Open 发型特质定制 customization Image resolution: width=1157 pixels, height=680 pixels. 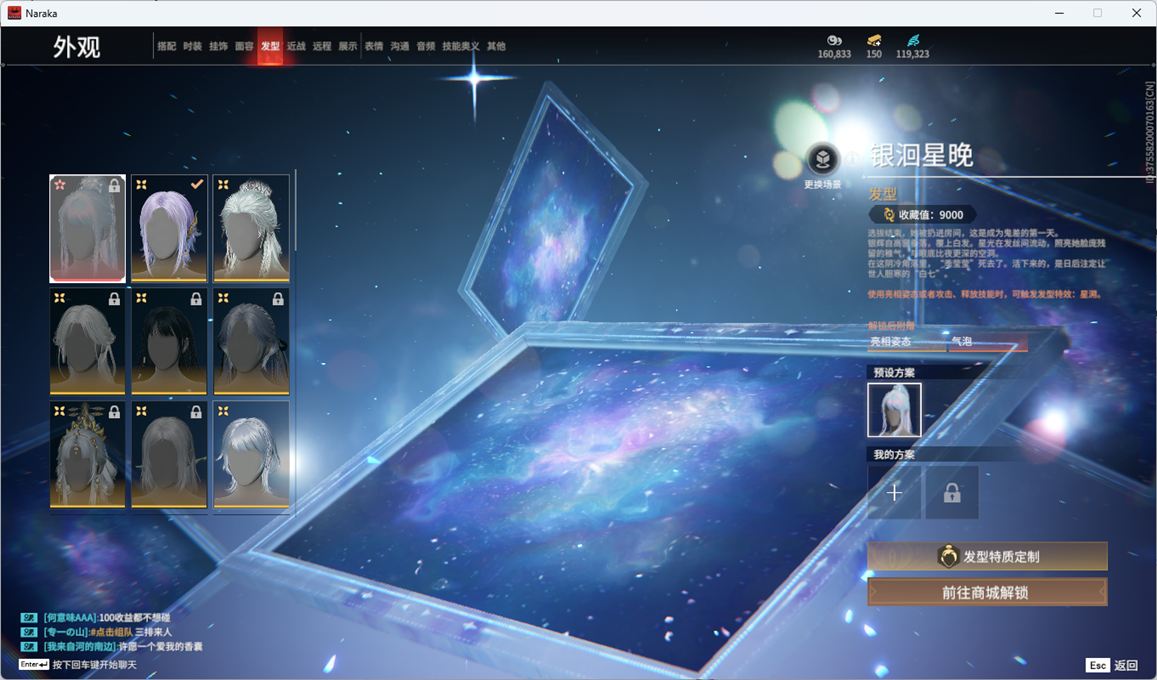987,556
